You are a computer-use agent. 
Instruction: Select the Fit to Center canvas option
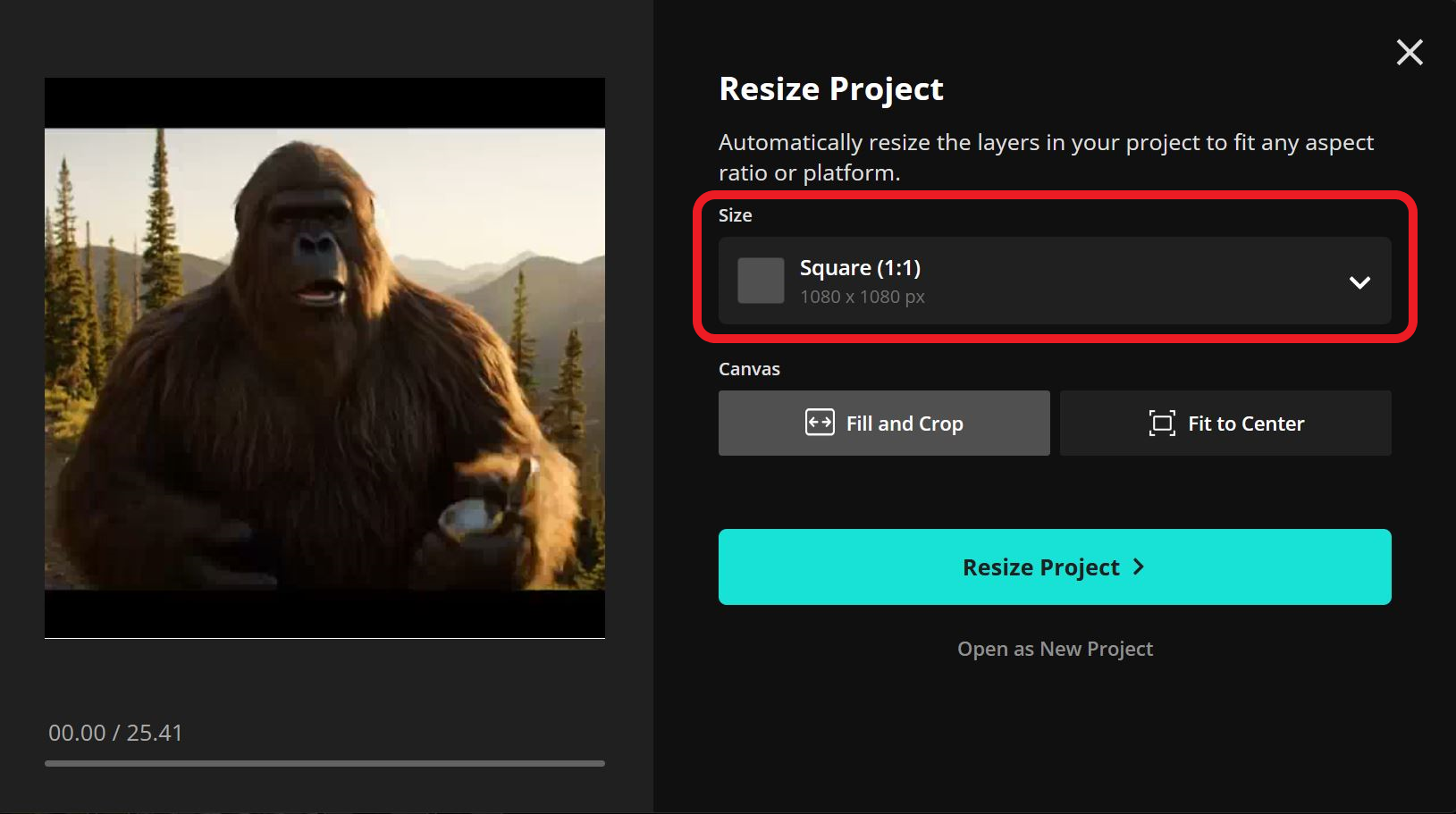(1225, 423)
